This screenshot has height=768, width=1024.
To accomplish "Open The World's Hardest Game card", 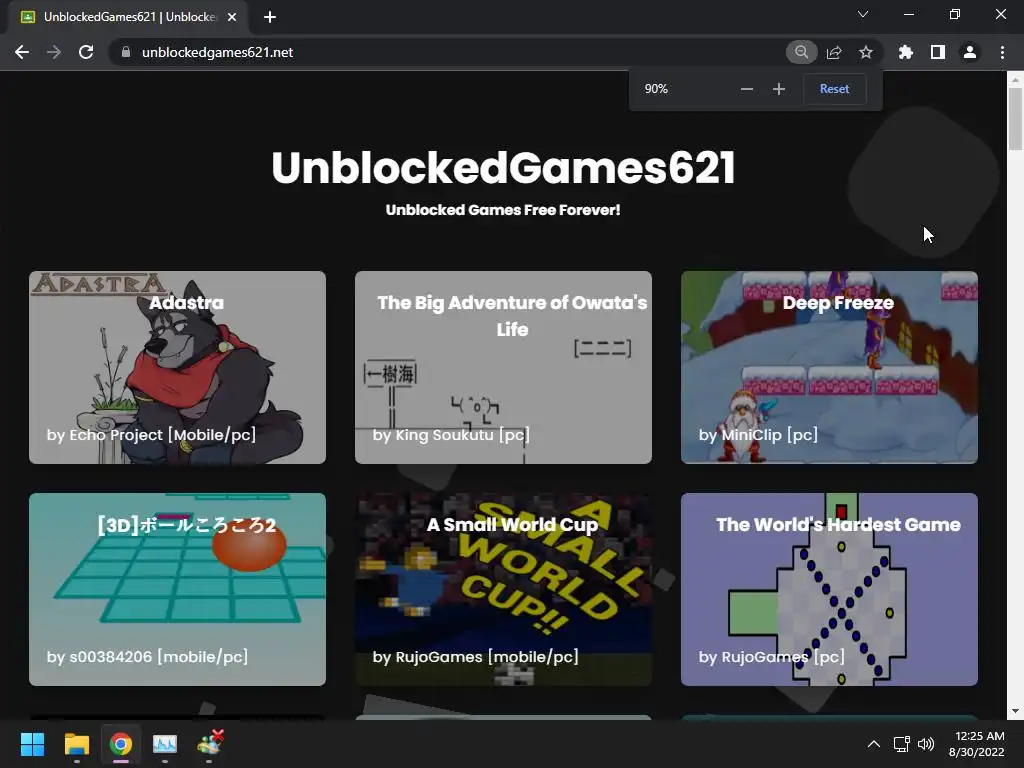I will pos(829,589).
